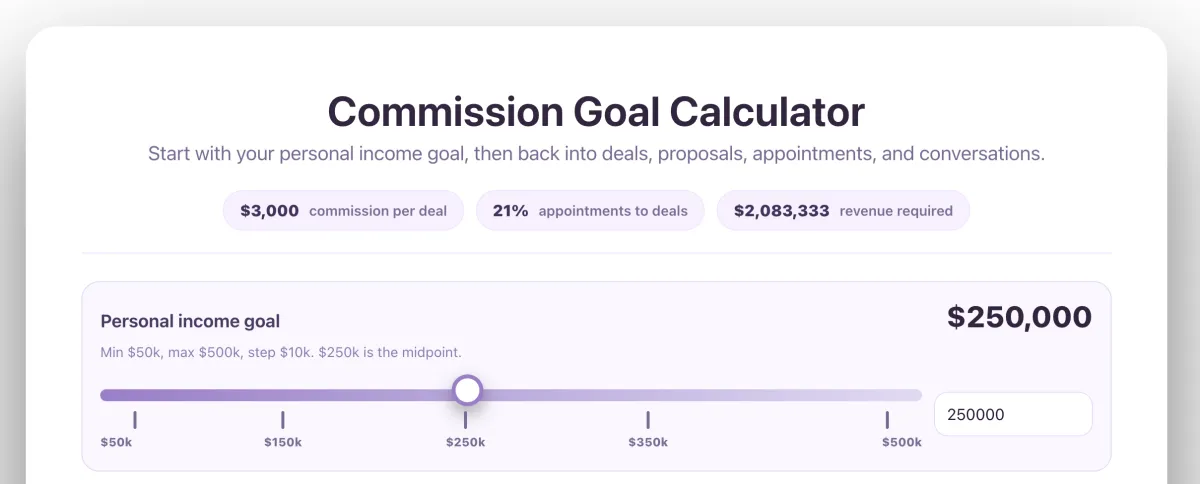
Task: Click the tick mark above $500k
Action: tap(887, 420)
